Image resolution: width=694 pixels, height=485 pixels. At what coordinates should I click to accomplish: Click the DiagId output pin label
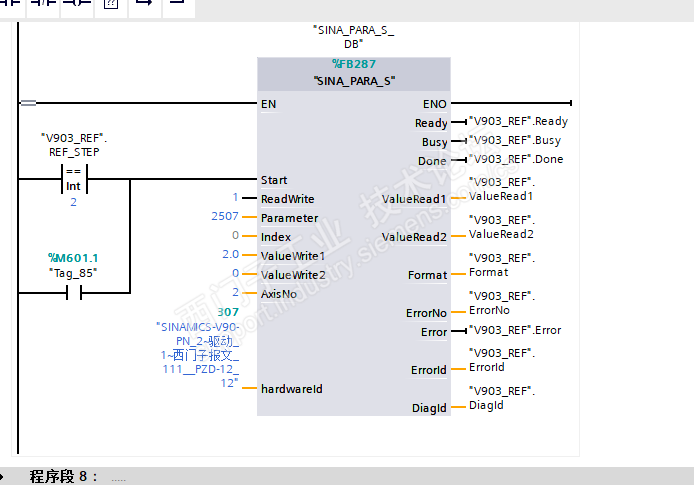[429, 408]
